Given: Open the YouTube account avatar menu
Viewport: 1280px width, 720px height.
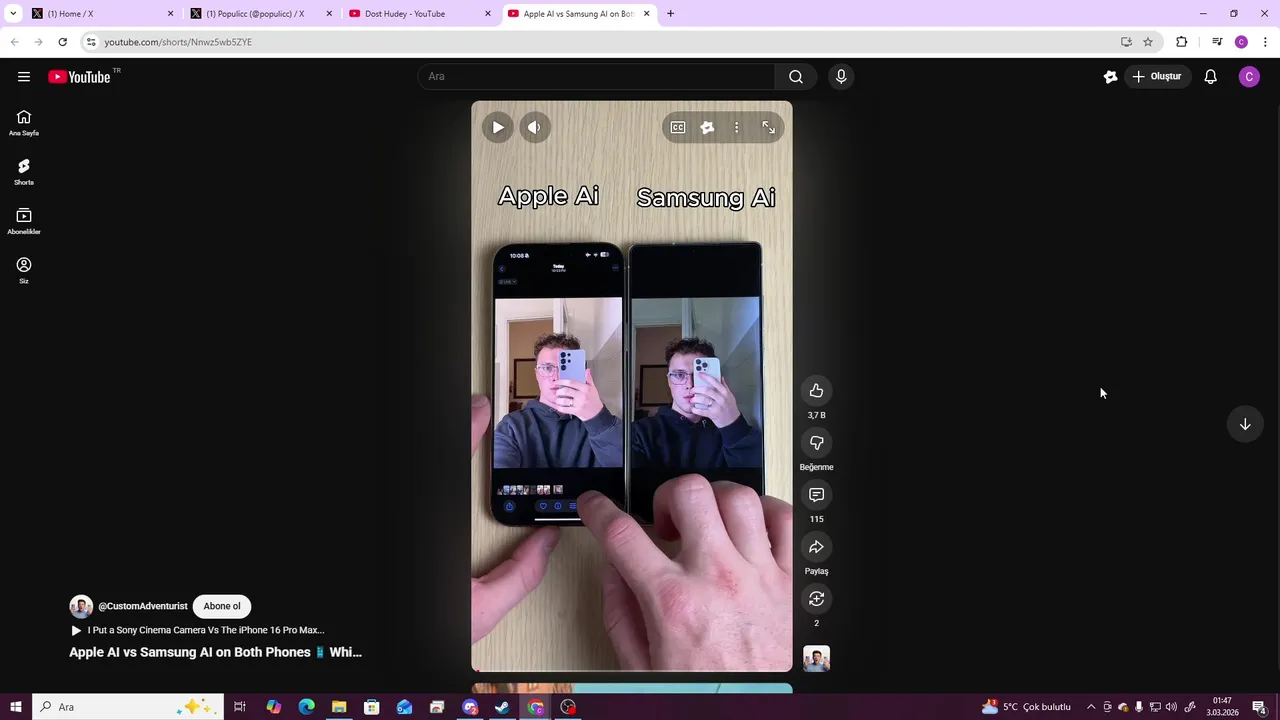Looking at the screenshot, I should 1249,77.
